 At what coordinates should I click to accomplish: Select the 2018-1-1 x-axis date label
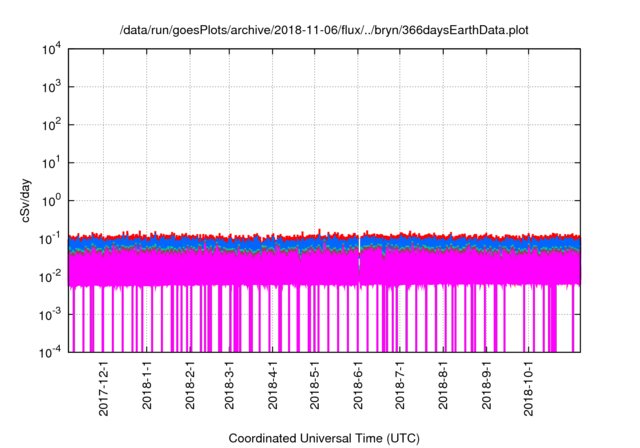click(147, 385)
